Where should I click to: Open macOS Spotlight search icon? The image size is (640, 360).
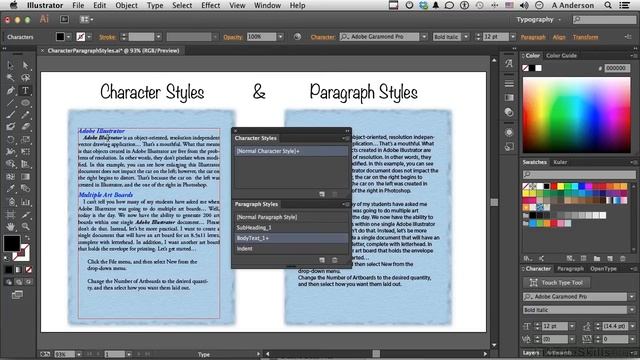(x=608, y=5)
